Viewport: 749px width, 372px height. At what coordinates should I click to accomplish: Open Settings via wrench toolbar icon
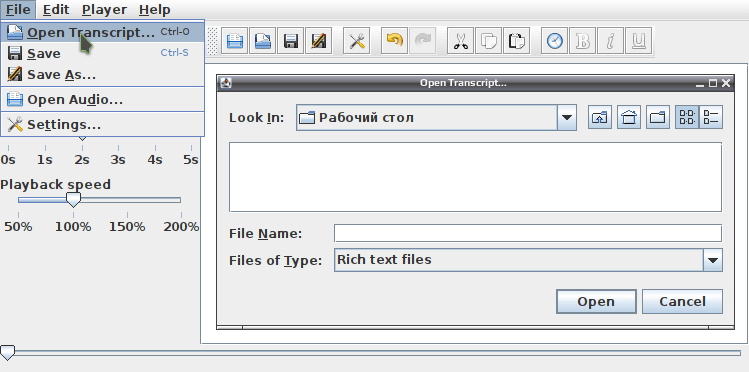[x=356, y=41]
